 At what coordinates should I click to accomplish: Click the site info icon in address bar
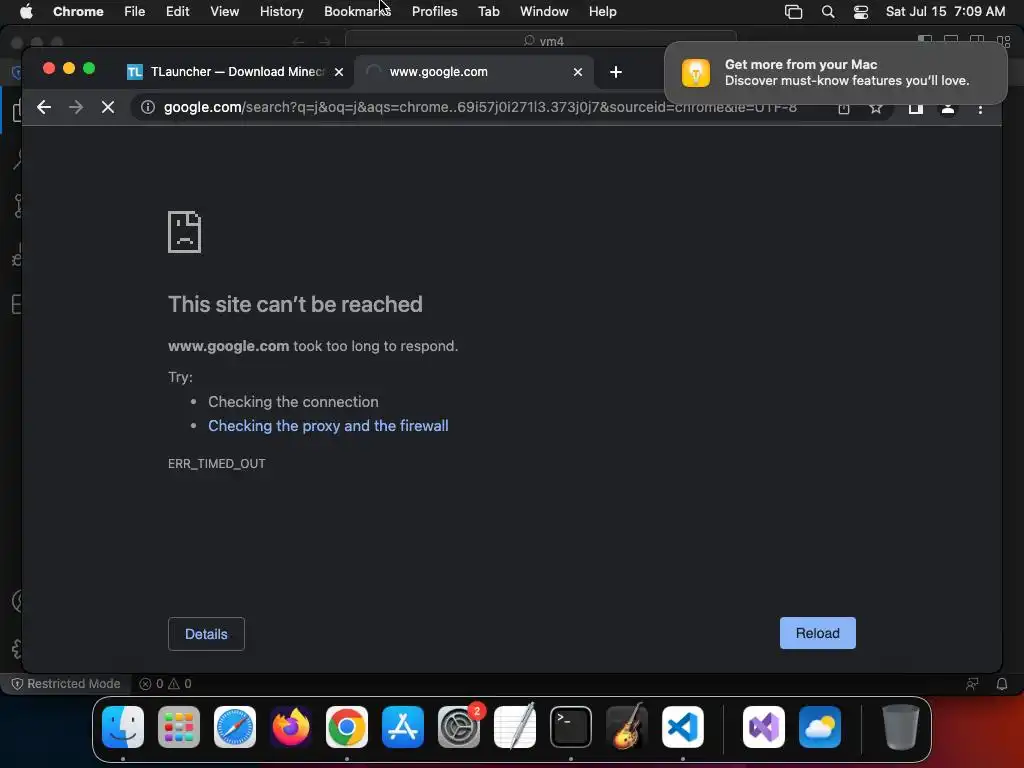(148, 107)
